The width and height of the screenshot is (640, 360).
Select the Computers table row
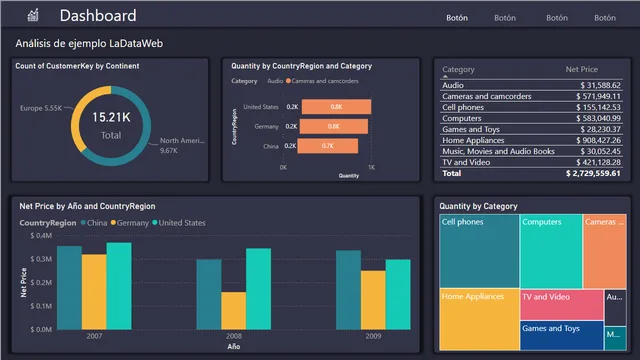tap(531, 118)
